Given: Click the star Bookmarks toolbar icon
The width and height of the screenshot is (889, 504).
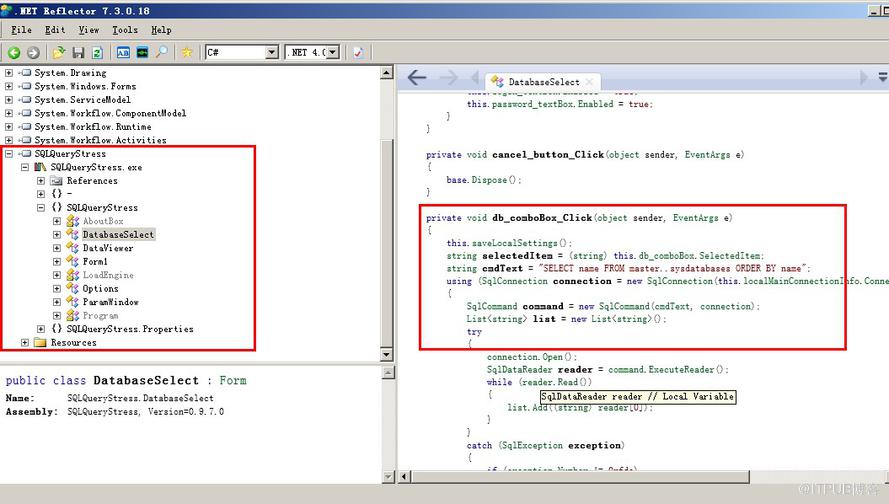Looking at the screenshot, I should pyautogui.click(x=187, y=53).
